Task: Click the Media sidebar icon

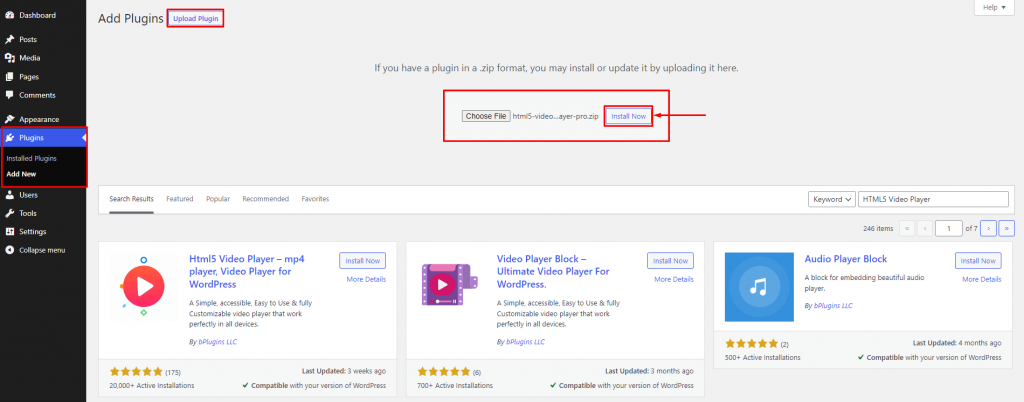Action: (9, 58)
